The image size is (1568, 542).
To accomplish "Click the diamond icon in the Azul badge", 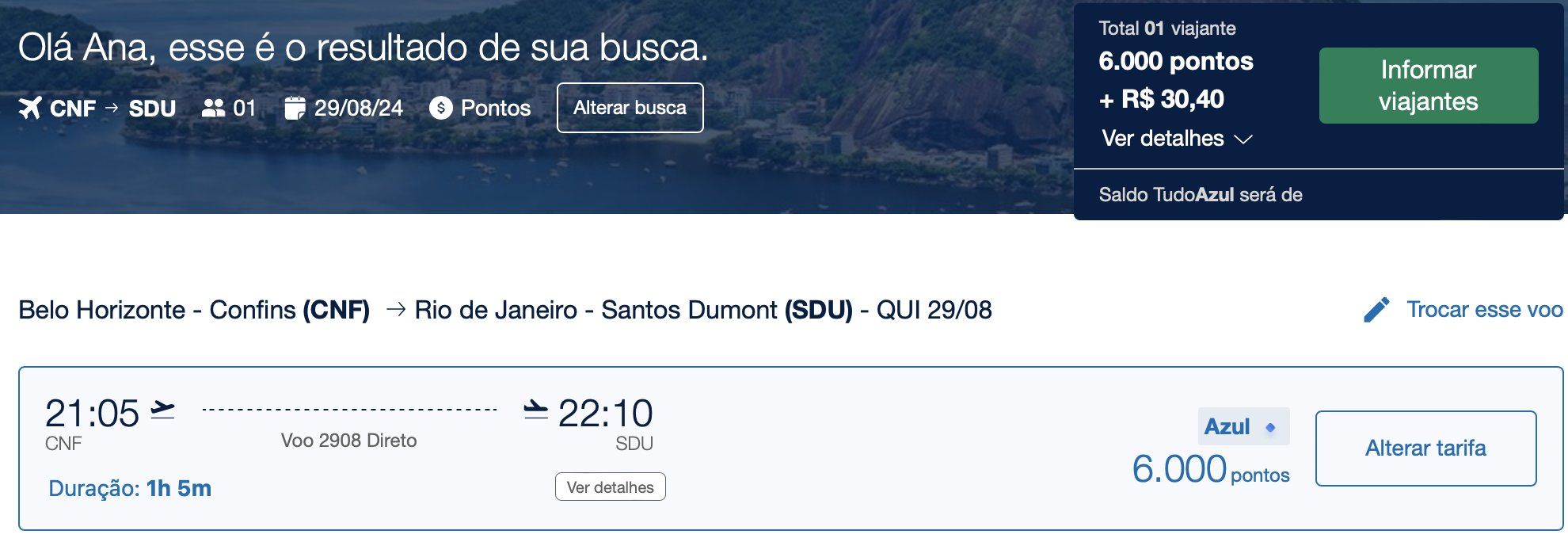I will tap(1270, 427).
